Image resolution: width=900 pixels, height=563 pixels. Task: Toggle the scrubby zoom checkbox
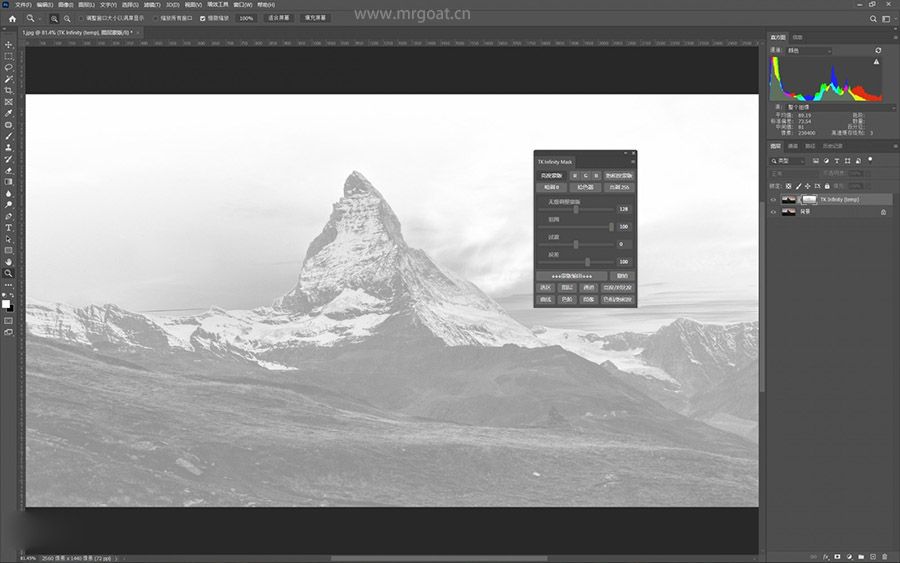coord(203,18)
